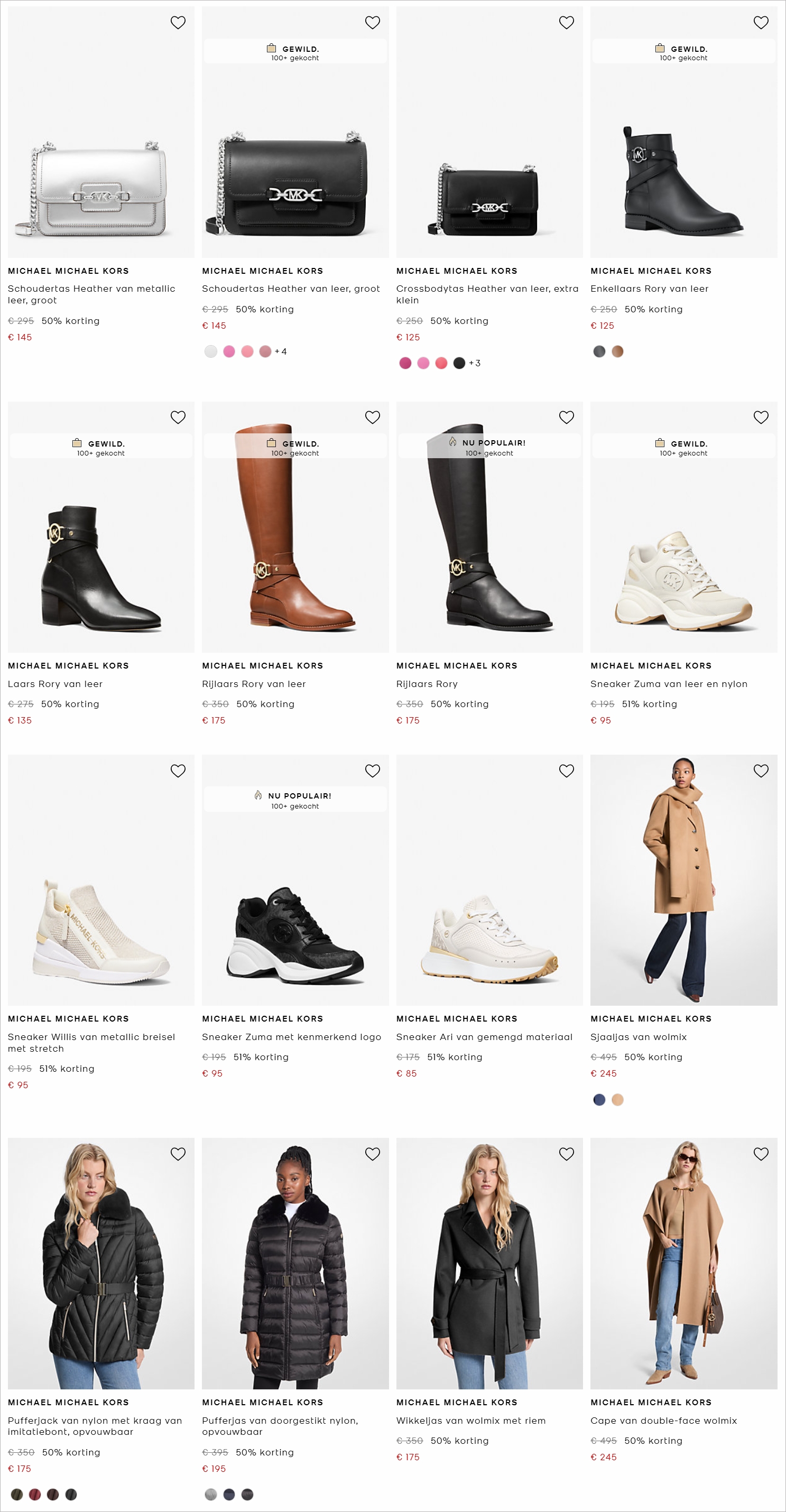Open Rijlaars Rory van leer product title

(x=254, y=684)
